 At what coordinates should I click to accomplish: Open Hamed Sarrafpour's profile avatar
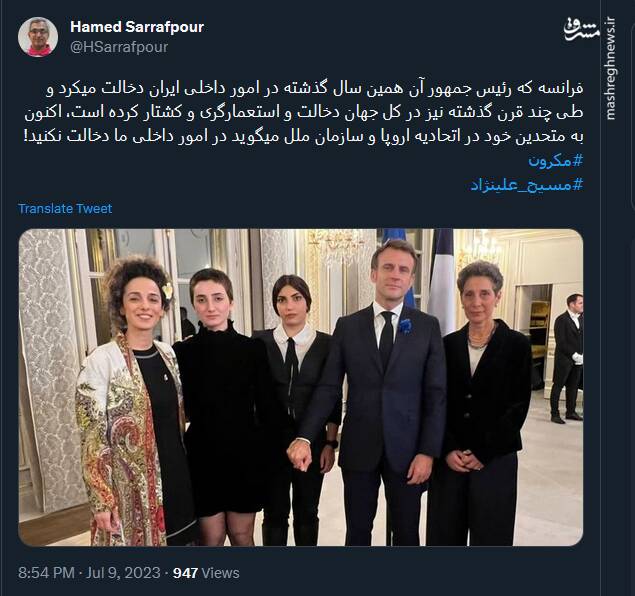coord(38,37)
